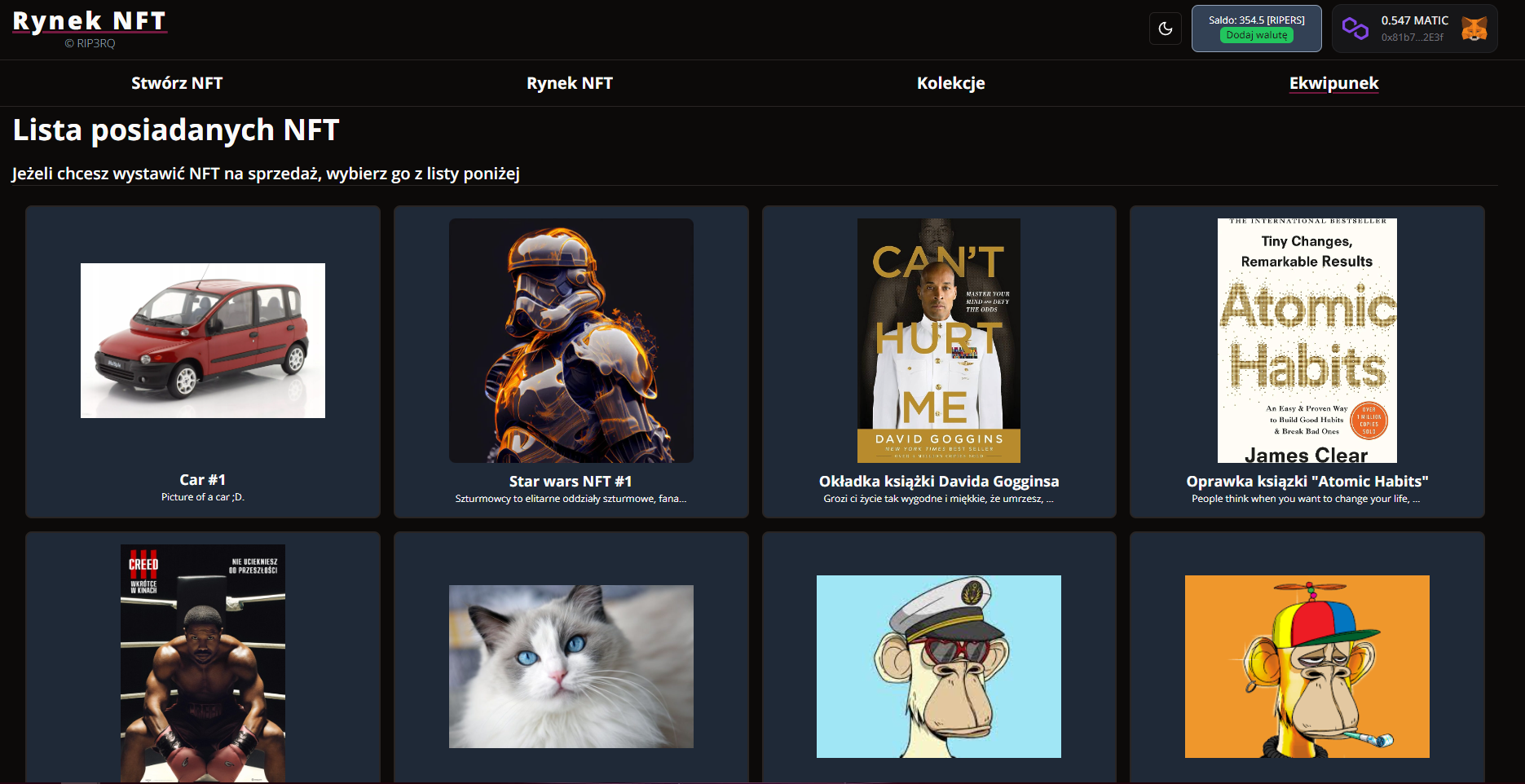Click the © RIP3RQ text
Viewport: 1525px width, 784px height.
tap(90, 43)
